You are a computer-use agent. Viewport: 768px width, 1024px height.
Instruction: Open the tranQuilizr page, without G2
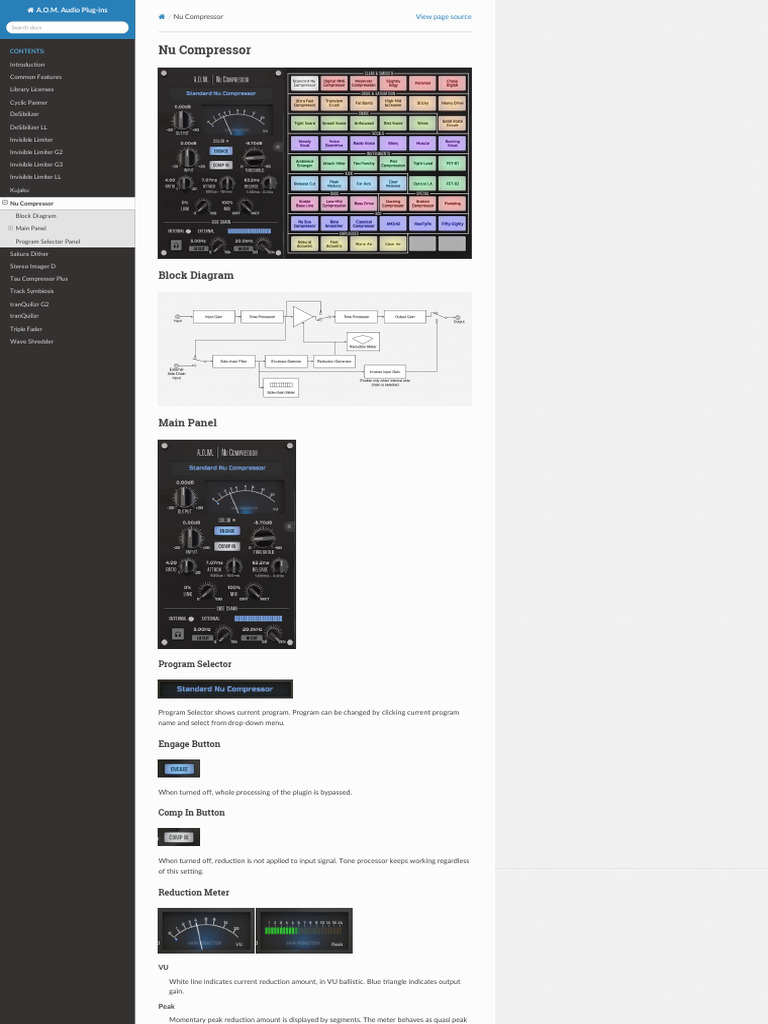point(24,316)
